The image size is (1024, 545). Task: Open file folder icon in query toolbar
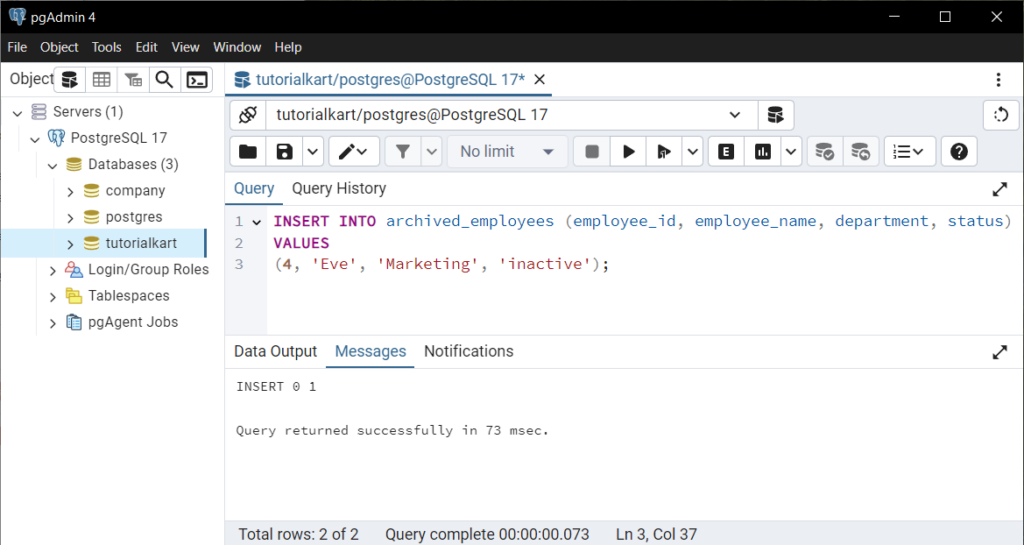point(248,152)
